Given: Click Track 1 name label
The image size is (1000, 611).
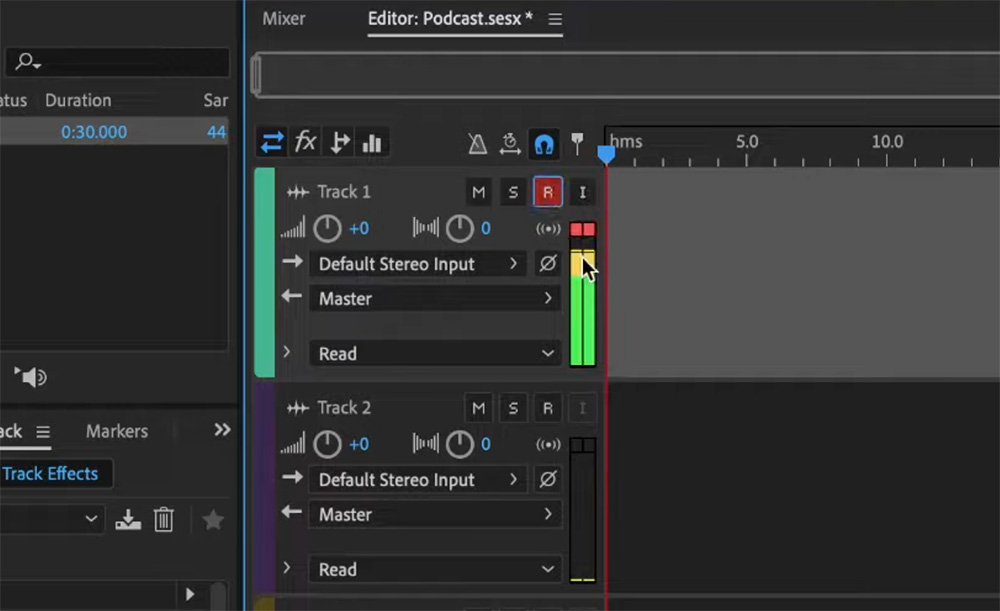Looking at the screenshot, I should click(x=344, y=192).
